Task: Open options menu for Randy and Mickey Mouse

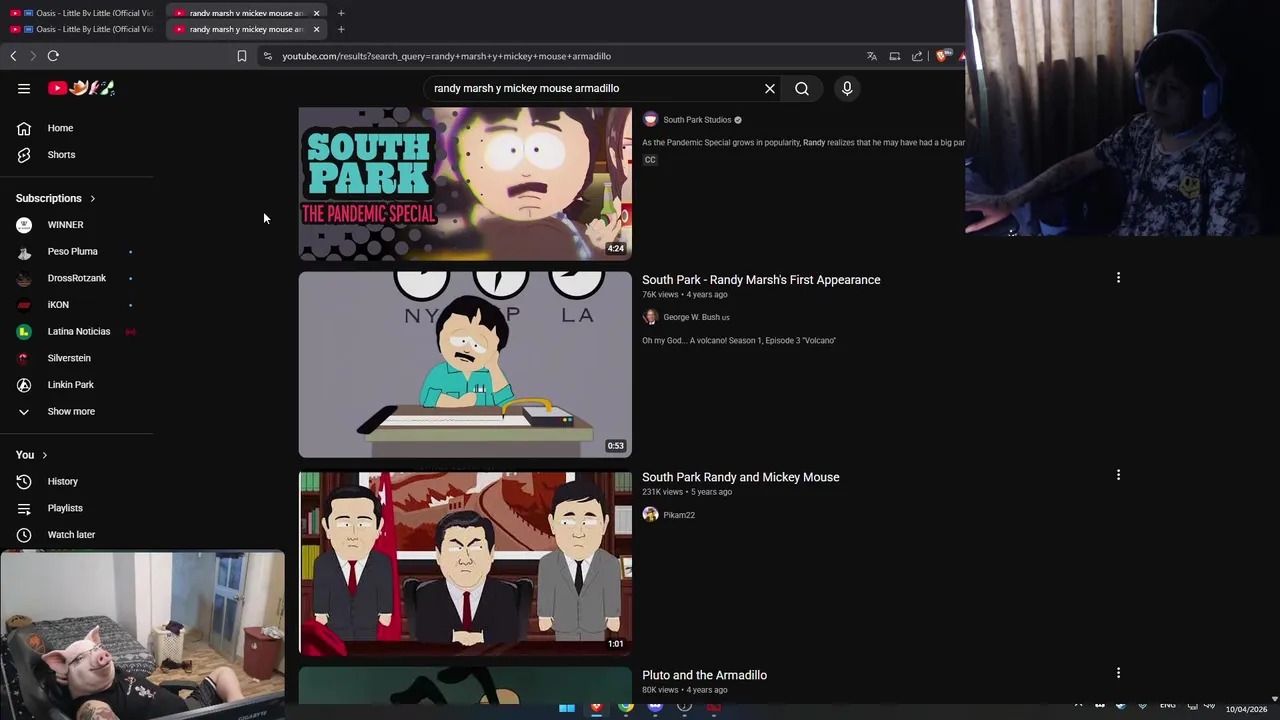Action: coord(1118,475)
